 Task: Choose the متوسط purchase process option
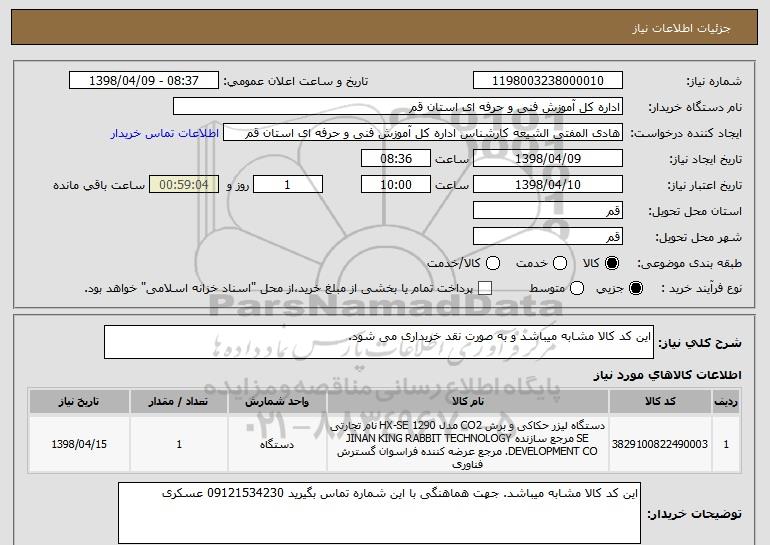(577, 288)
